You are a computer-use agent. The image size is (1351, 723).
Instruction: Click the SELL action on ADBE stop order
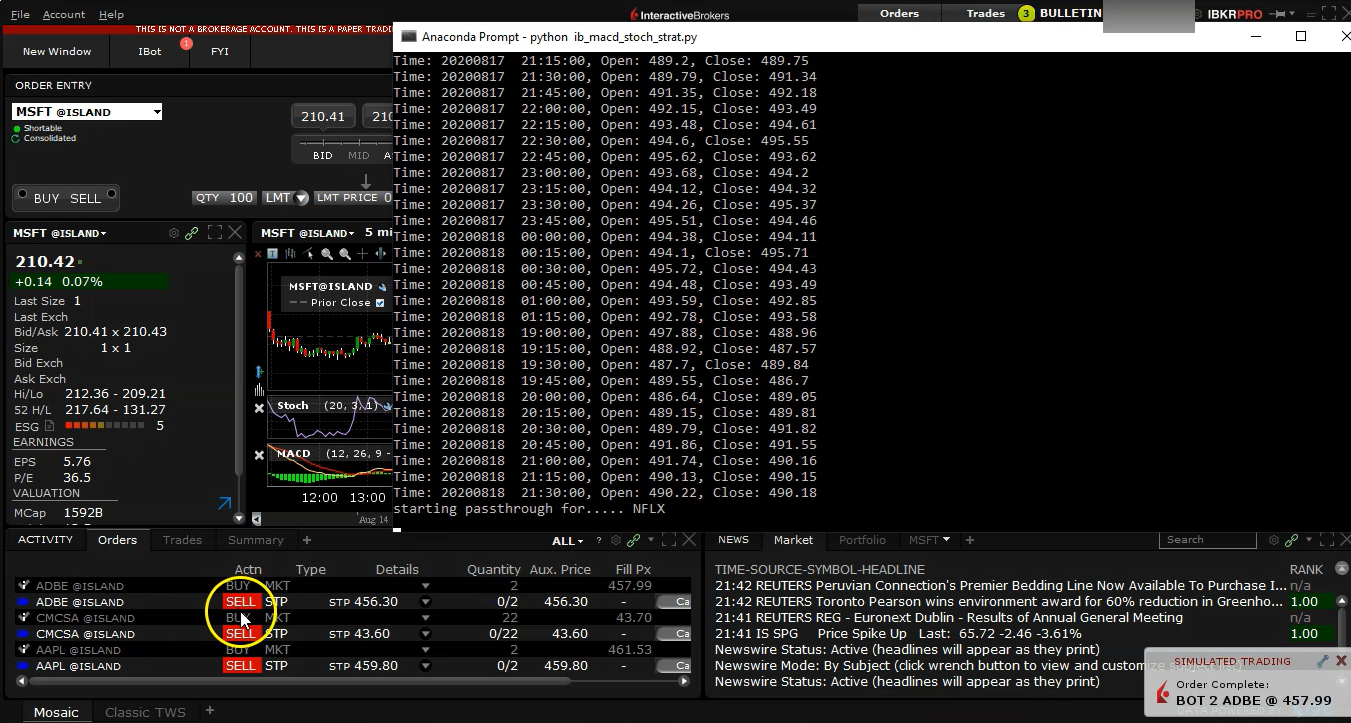point(241,602)
